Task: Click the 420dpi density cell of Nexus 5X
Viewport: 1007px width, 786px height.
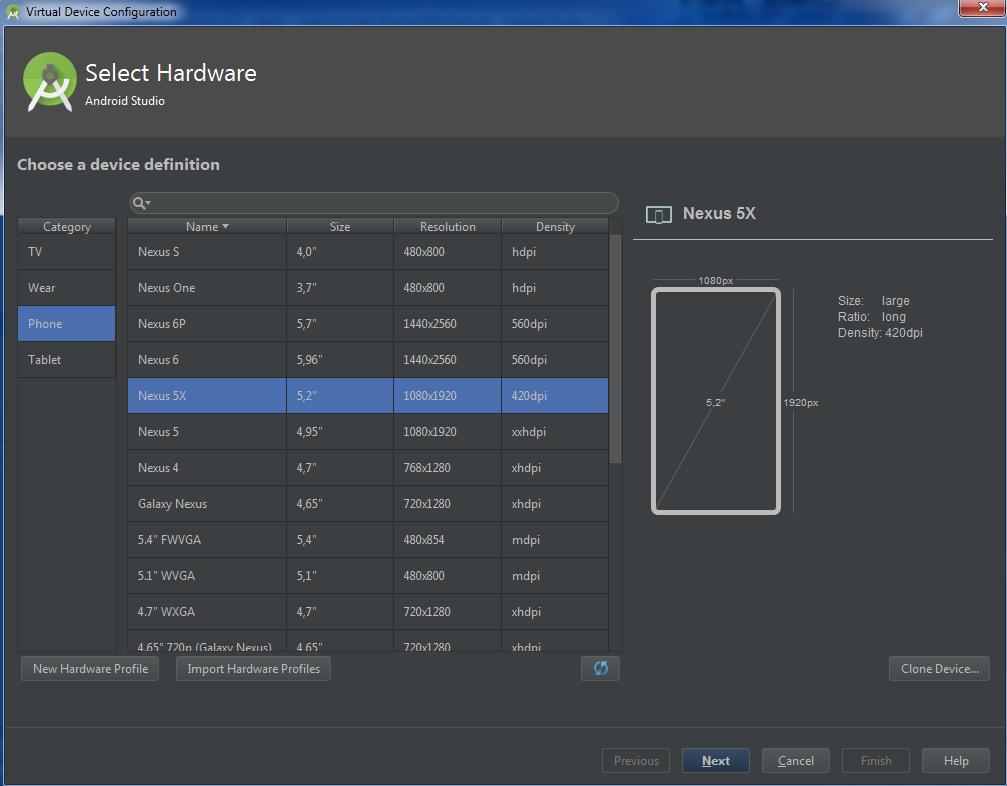Action: pyautogui.click(x=555, y=396)
